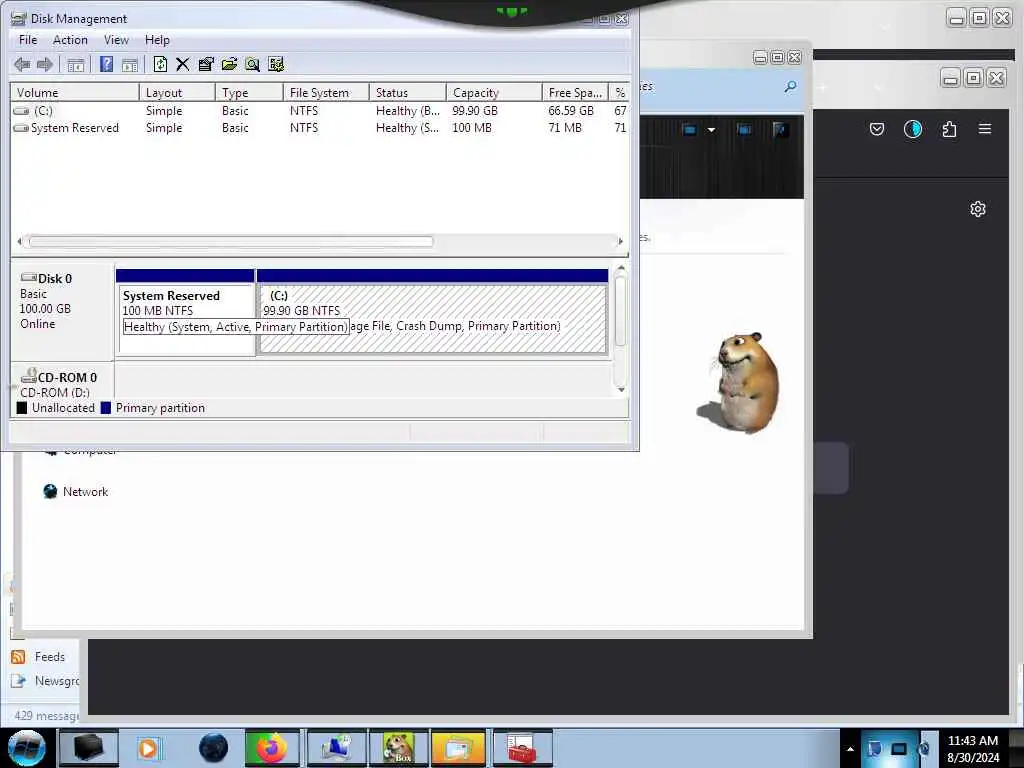Sort by the Capacity column header
This screenshot has height=768, width=1024.
494,93
